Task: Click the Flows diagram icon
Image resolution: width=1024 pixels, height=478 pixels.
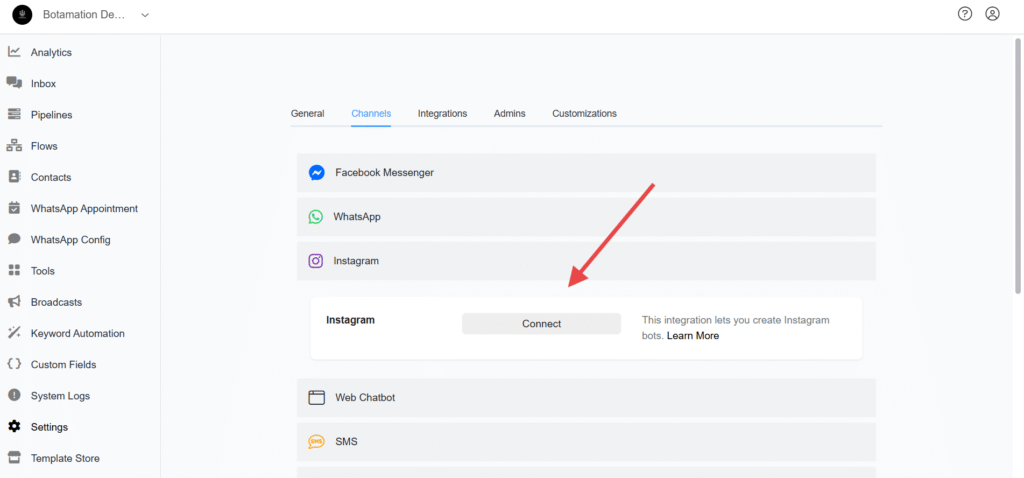Action: [x=14, y=146]
